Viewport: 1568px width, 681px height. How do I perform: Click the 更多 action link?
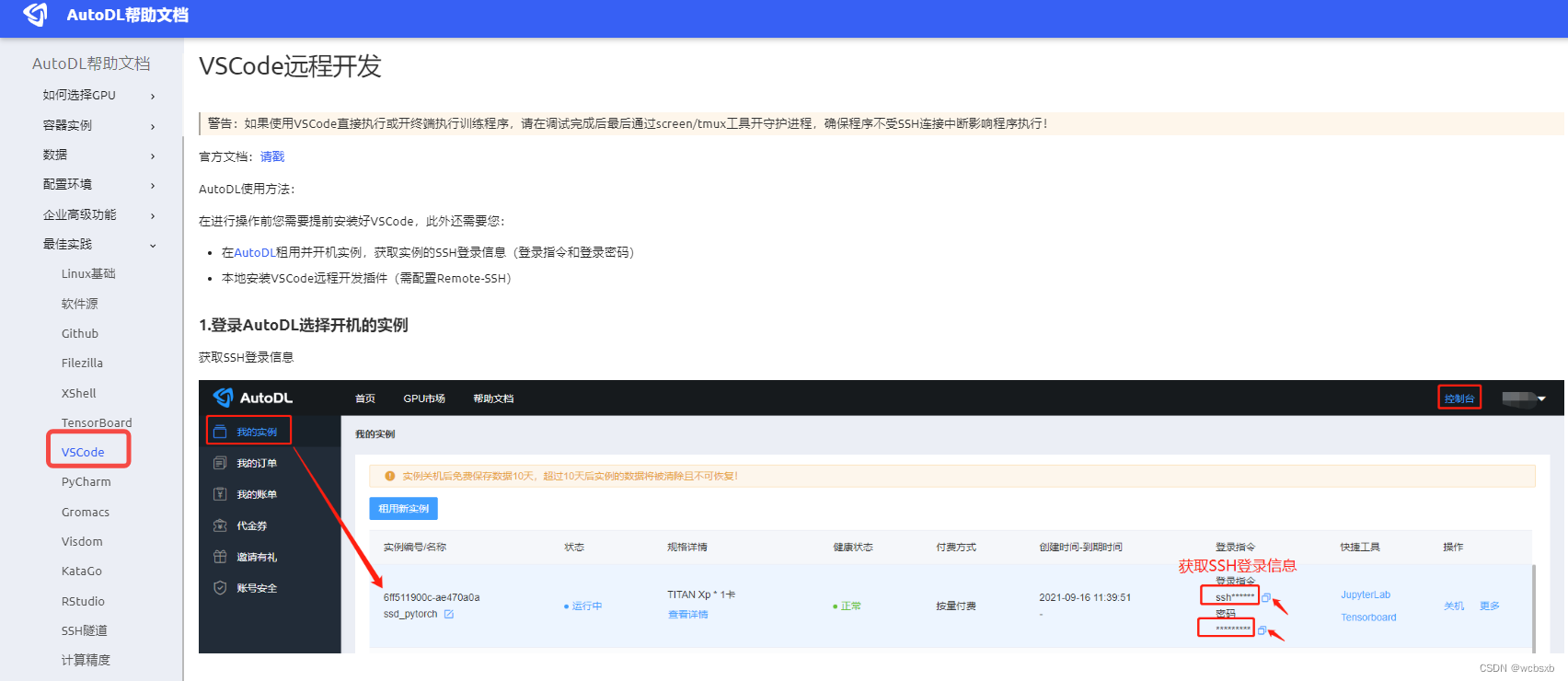point(1490,606)
